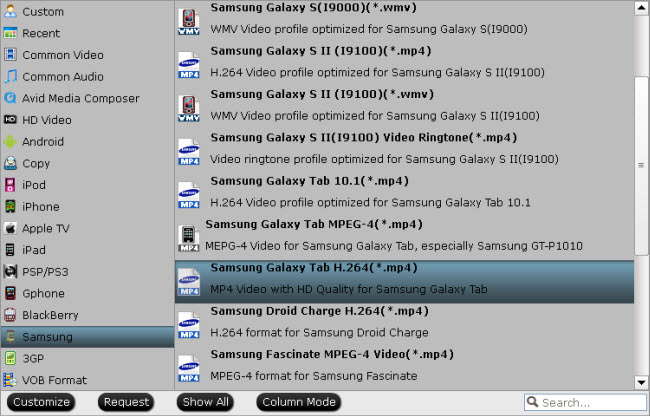
Task: Click 'H.264 format for Samsung Droid Charge' text
Action: click(320, 332)
